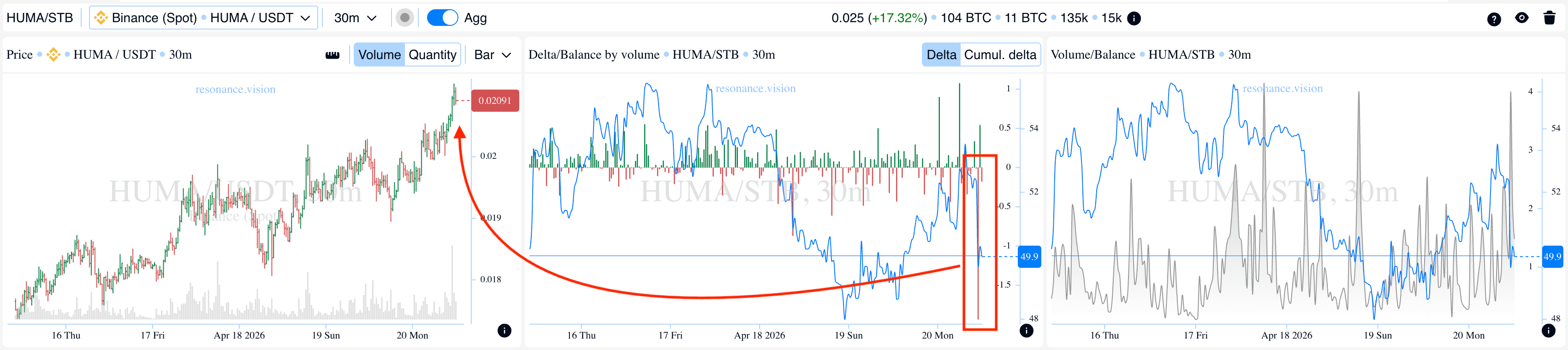Click info icon at bottom of Price chart
Image resolution: width=1568 pixels, height=350 pixels.
click(504, 331)
